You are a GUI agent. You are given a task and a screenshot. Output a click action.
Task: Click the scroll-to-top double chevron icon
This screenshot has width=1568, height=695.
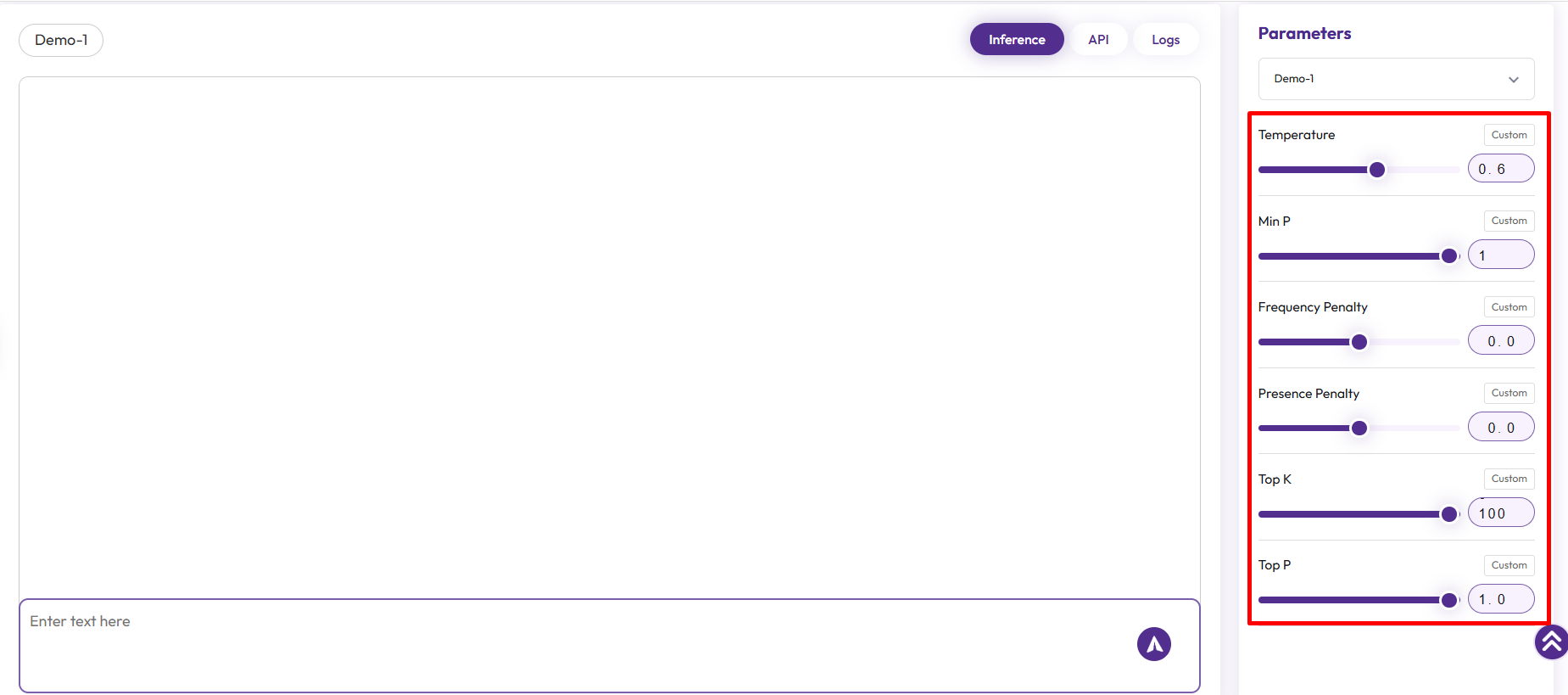tap(1551, 642)
